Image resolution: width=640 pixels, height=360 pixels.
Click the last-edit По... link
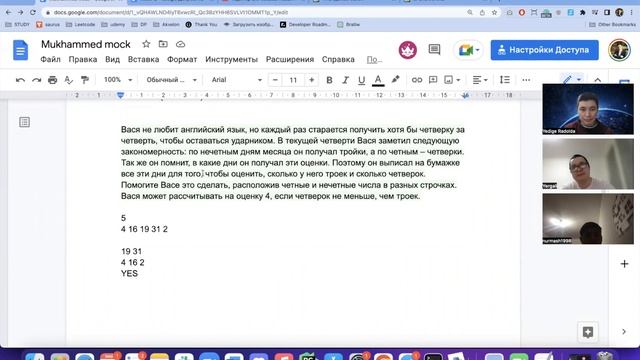pos(374,60)
